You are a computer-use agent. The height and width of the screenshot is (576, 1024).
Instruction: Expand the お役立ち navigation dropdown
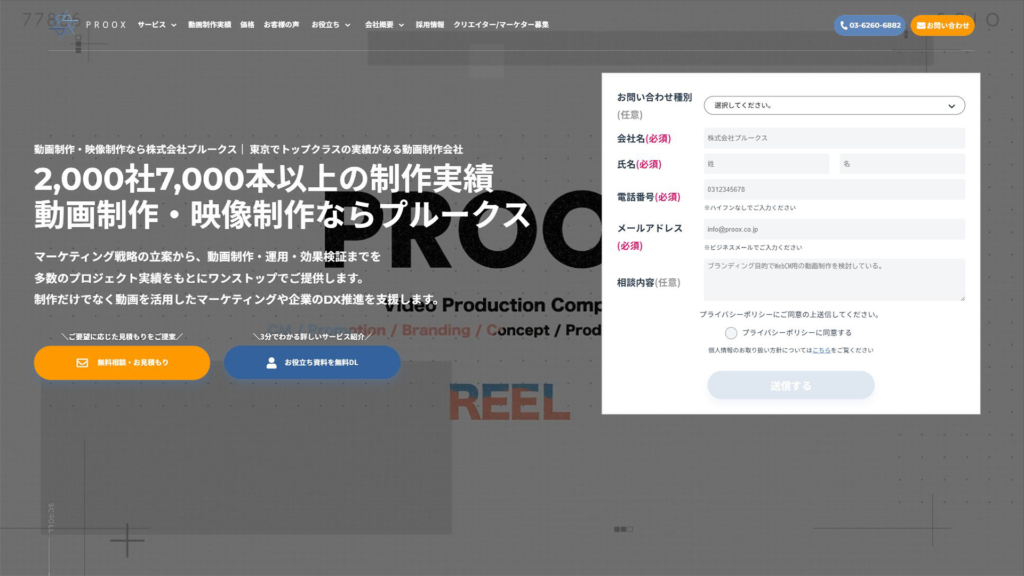coord(330,24)
